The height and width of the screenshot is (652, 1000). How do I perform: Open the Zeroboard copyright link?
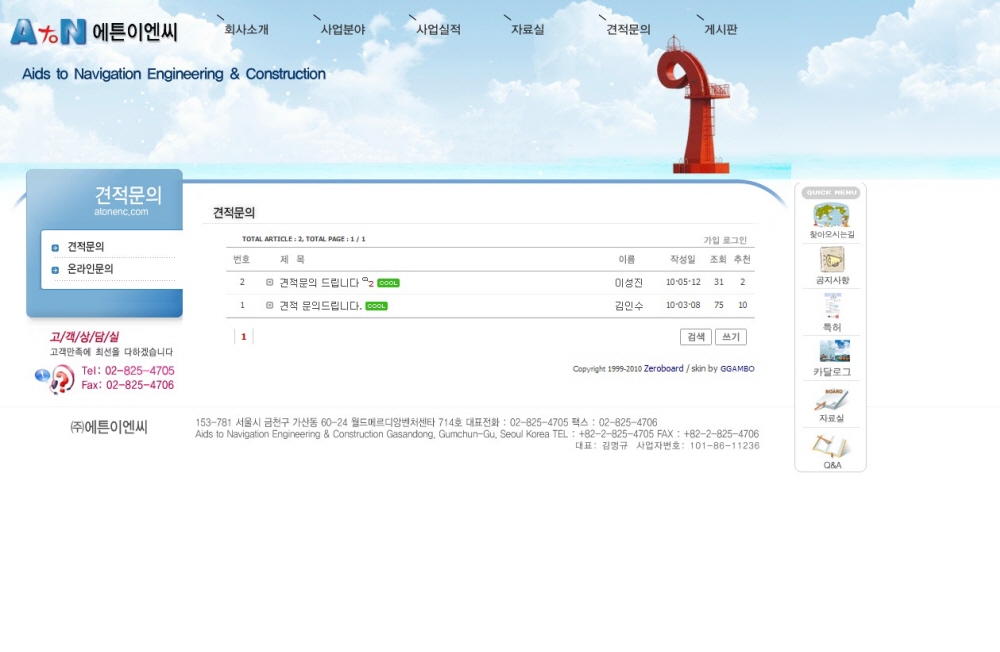(x=663, y=369)
